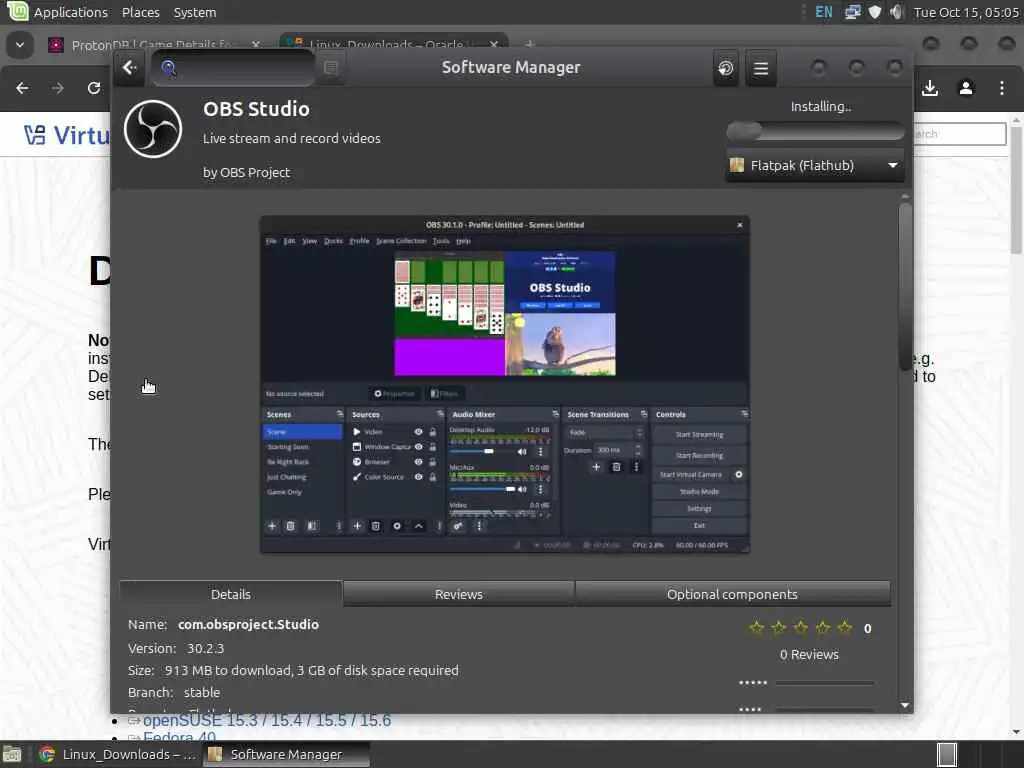Open the network connections tray icon
Viewport: 1024px width, 768px height.
pos(852,12)
